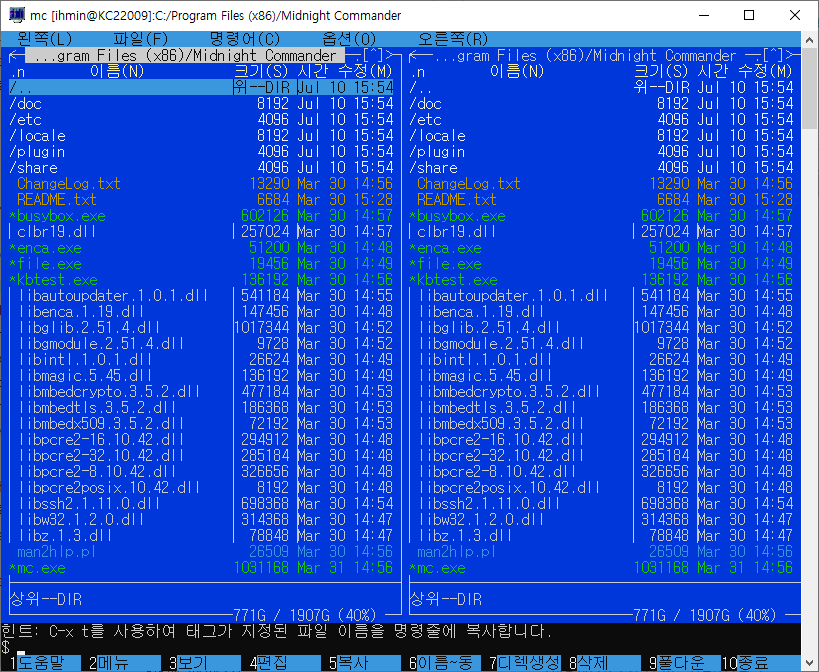819x672 pixels.
Task: Sort left panel by 이름(N) column
Action: click(117, 71)
